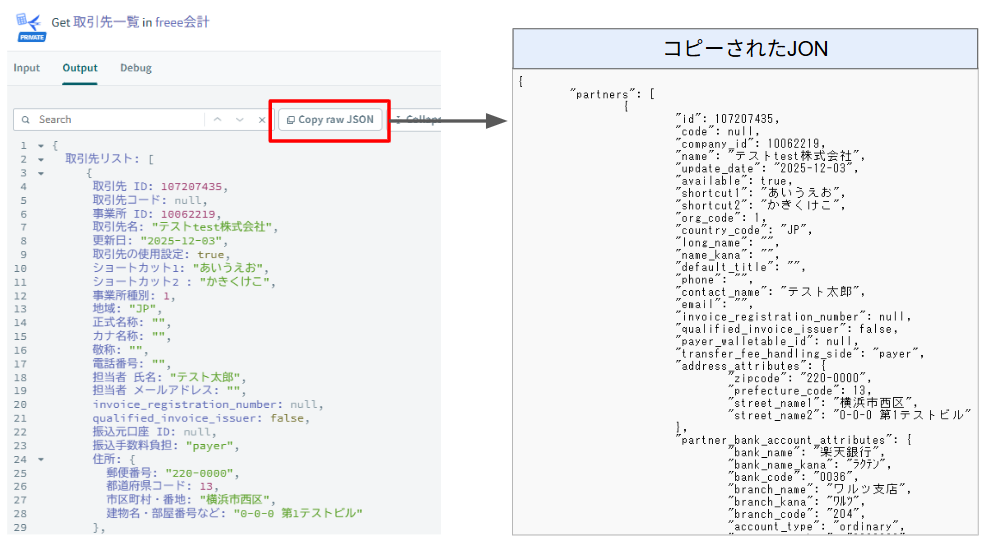Click the partly hidden Collapse button

point(416,120)
